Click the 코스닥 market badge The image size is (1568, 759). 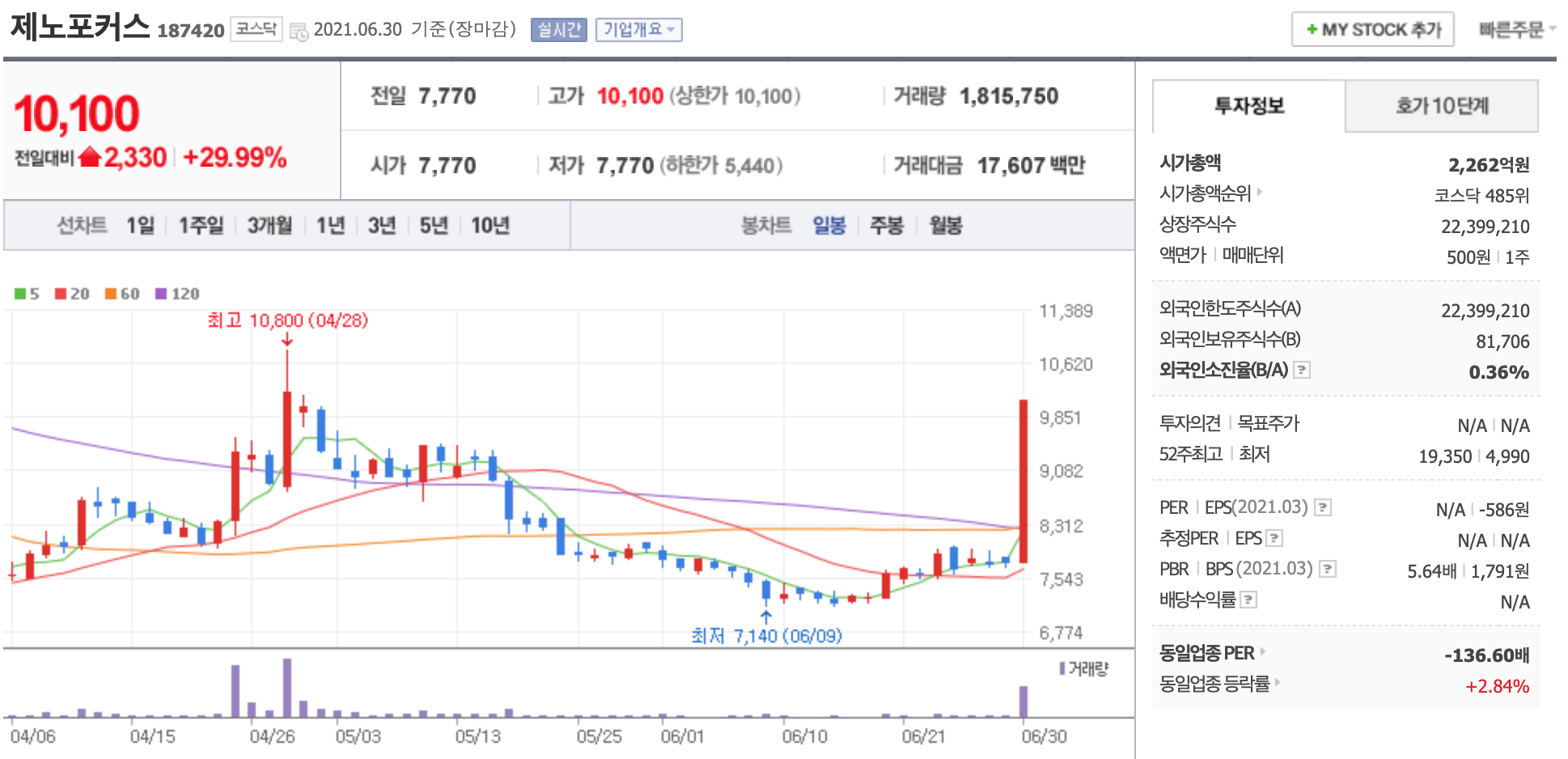[256, 29]
